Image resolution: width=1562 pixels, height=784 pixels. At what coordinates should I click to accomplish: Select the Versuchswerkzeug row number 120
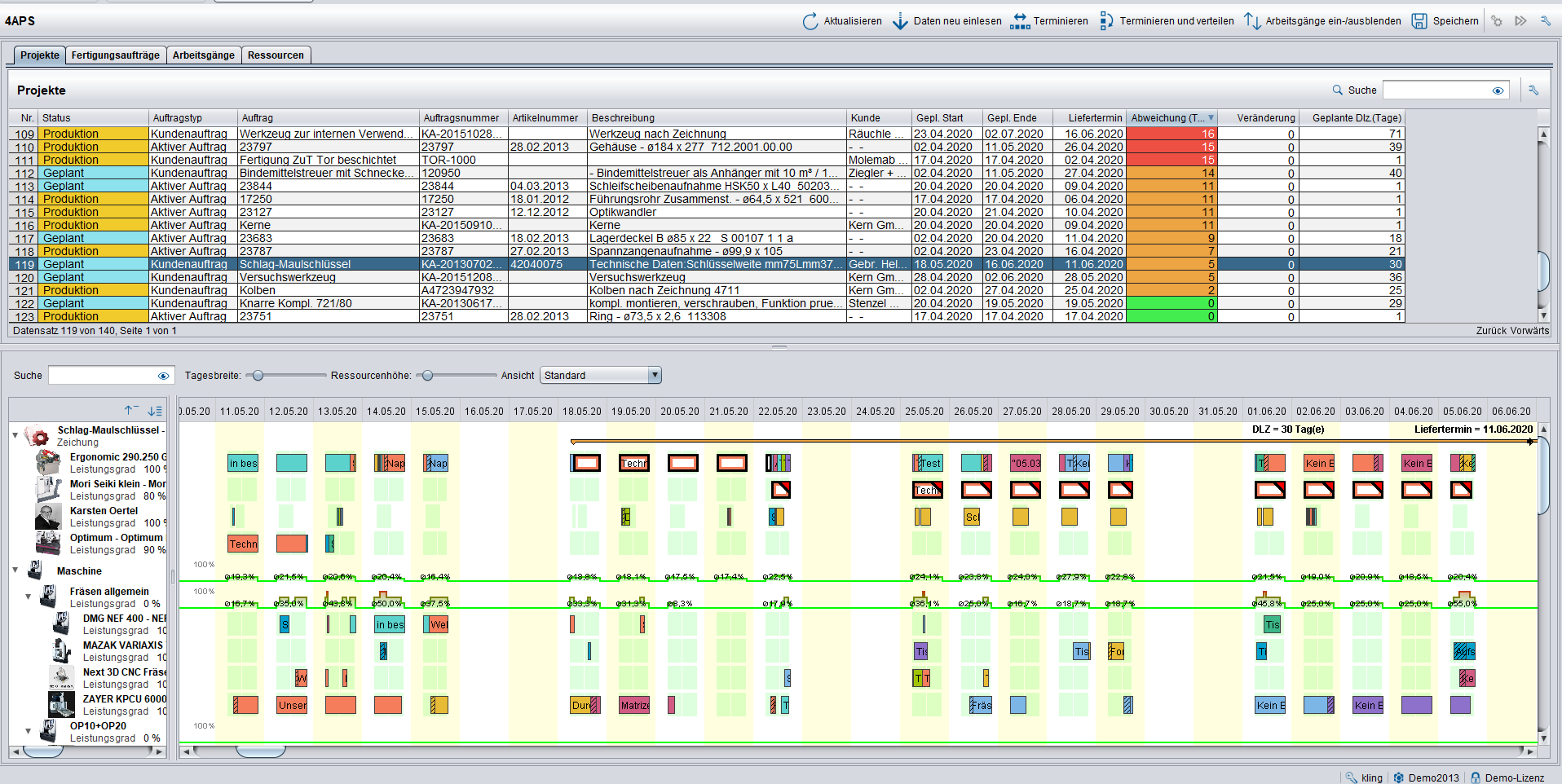point(24,277)
